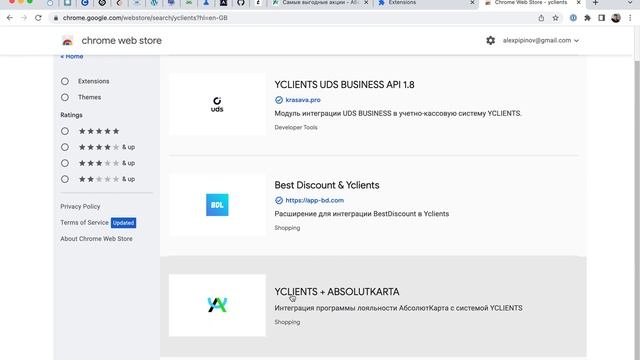
Task: Click the Developer Tools category label
Action: (296, 127)
